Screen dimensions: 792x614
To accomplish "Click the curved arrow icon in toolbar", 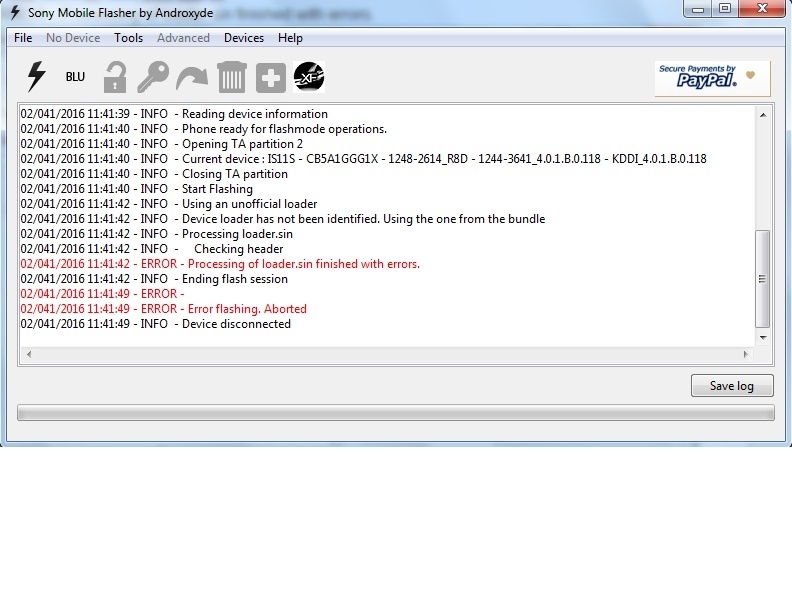I will tap(192, 77).
